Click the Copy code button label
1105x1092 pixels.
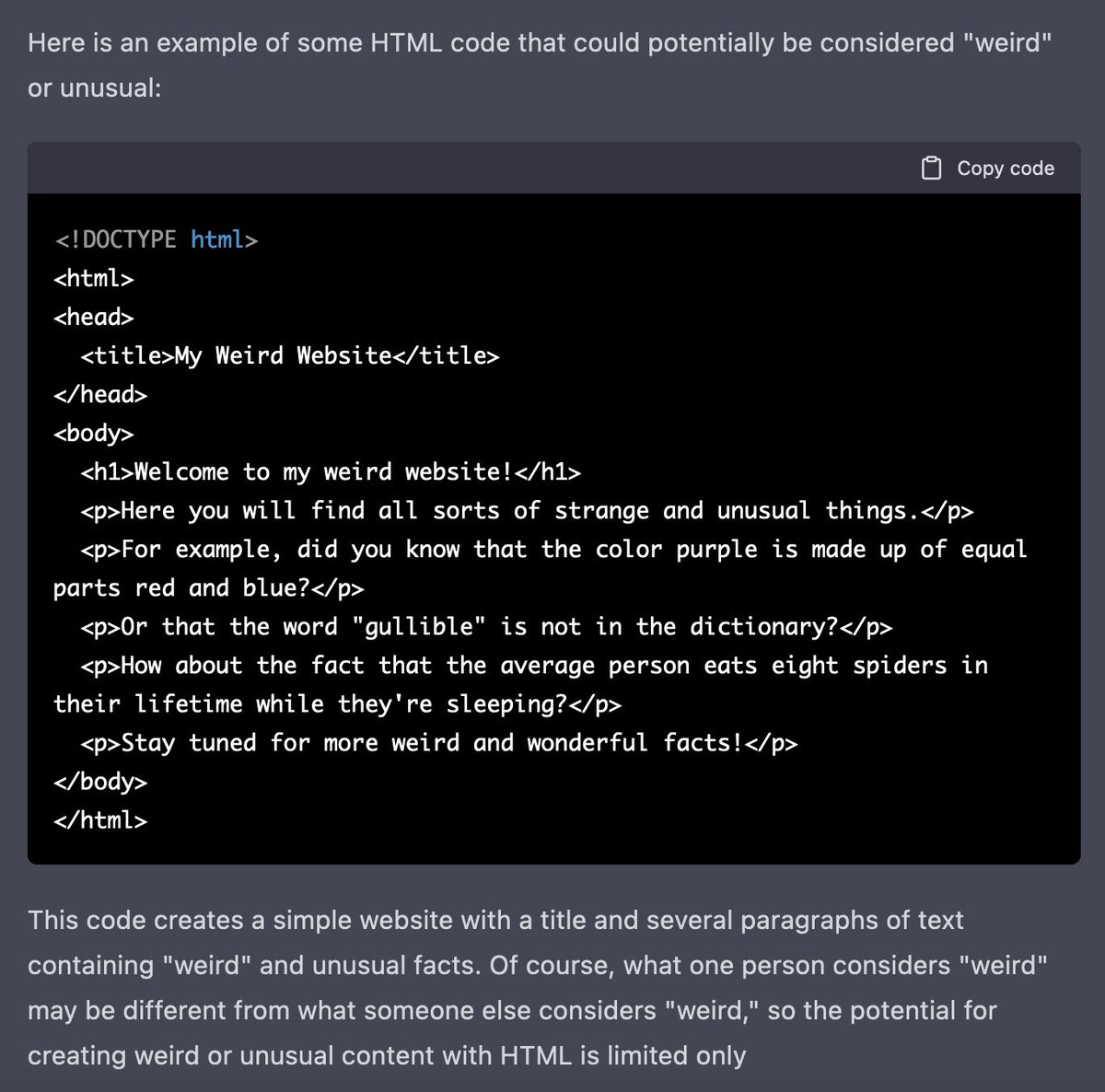pyautogui.click(x=1006, y=168)
